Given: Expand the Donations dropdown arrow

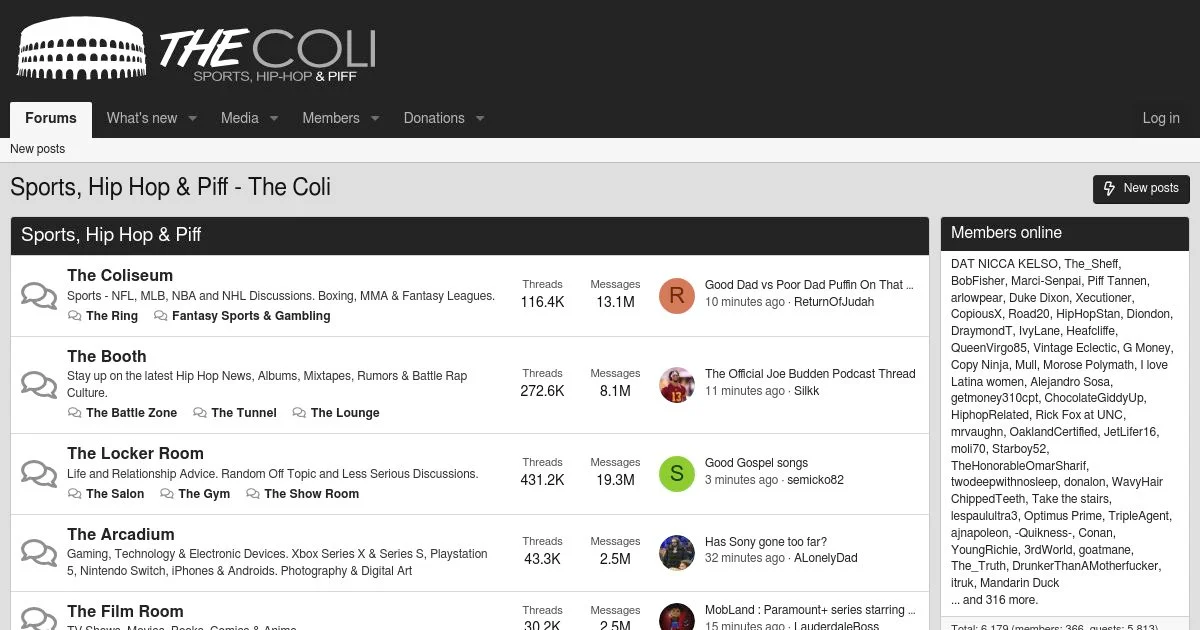Looking at the screenshot, I should pyautogui.click(x=480, y=118).
